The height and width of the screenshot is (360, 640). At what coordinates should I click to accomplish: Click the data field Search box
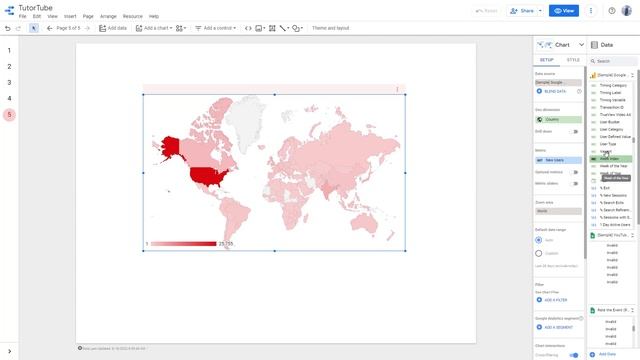(x=613, y=61)
